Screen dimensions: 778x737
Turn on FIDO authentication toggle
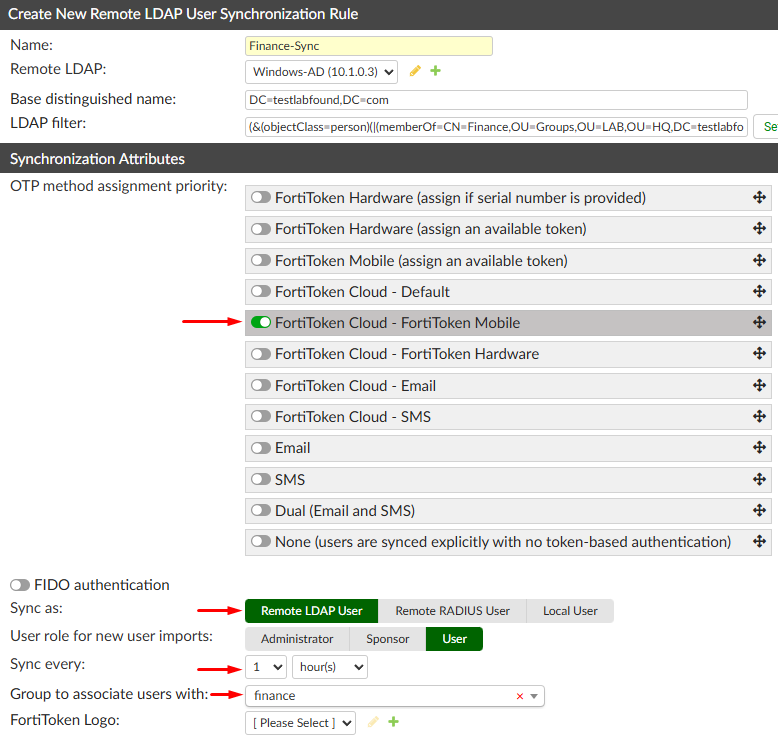(20, 585)
